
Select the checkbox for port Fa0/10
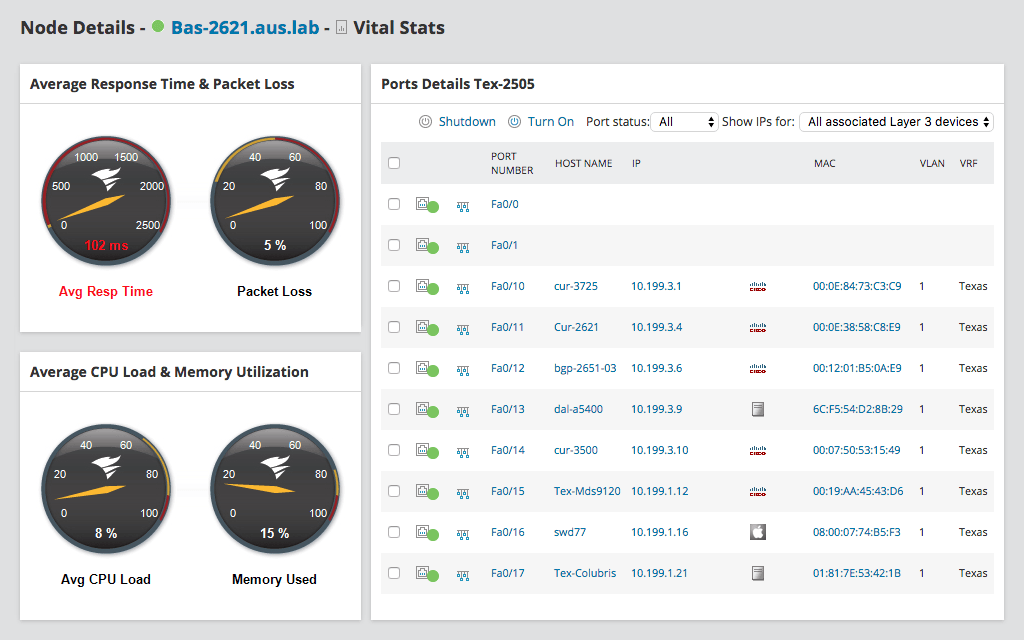pyautogui.click(x=393, y=286)
